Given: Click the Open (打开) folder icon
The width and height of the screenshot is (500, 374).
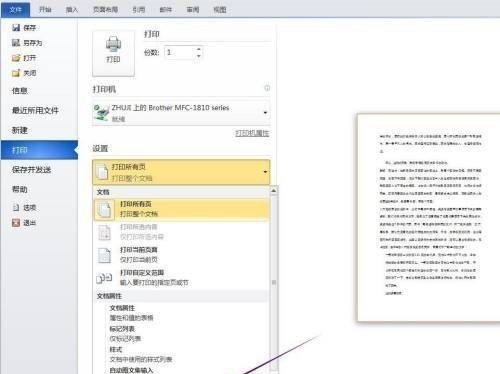Looking at the screenshot, I should click(x=16, y=58).
